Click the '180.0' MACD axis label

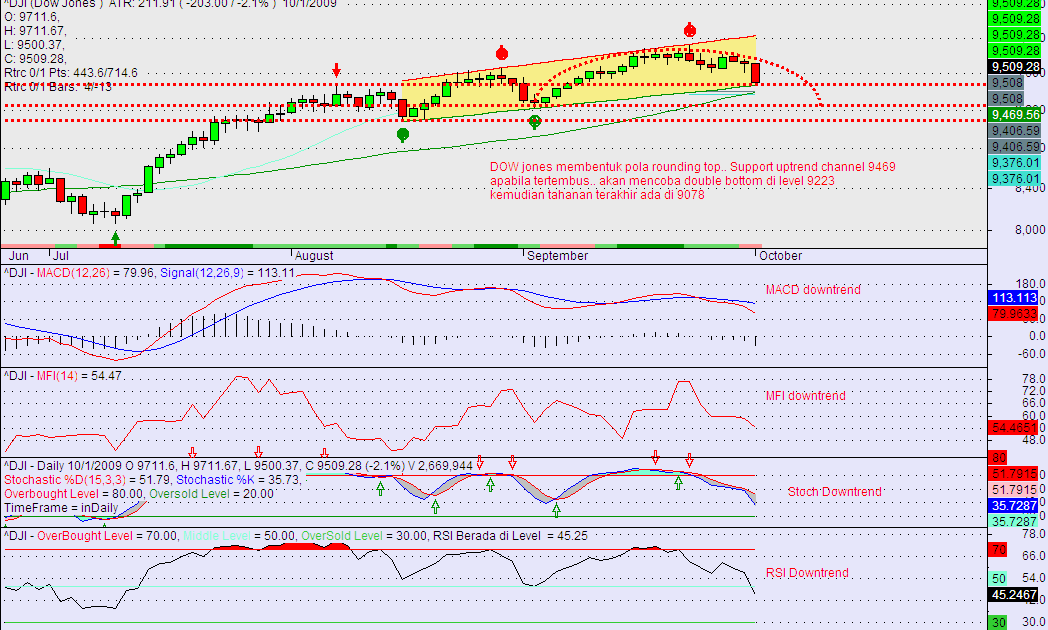1030,284
